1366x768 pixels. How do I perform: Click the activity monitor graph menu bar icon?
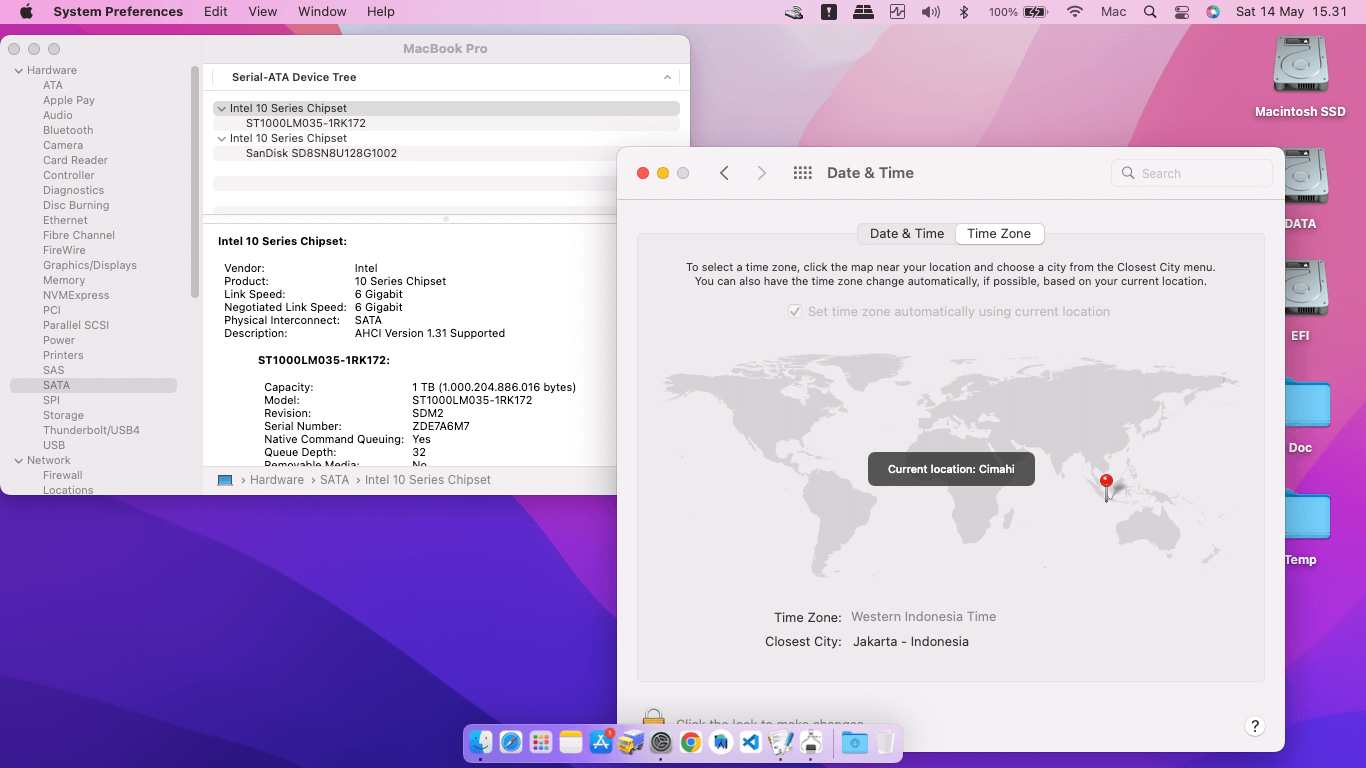897,12
